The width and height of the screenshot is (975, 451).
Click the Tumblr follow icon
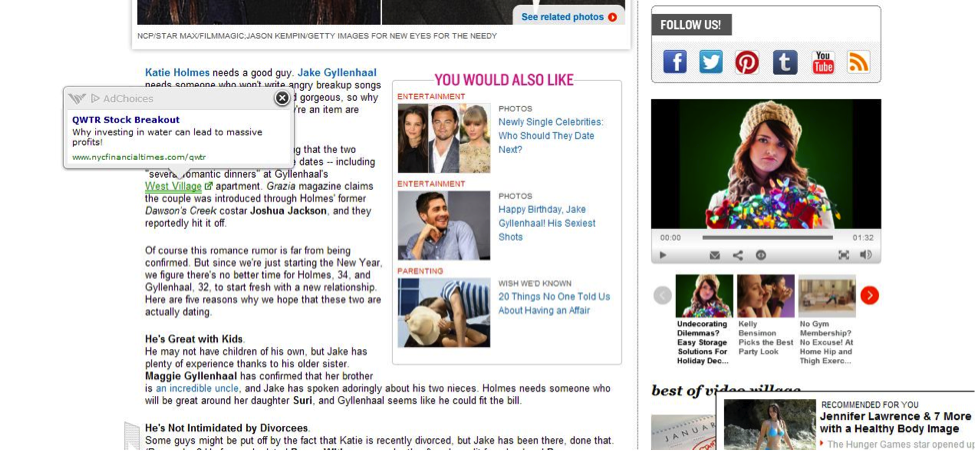[785, 62]
